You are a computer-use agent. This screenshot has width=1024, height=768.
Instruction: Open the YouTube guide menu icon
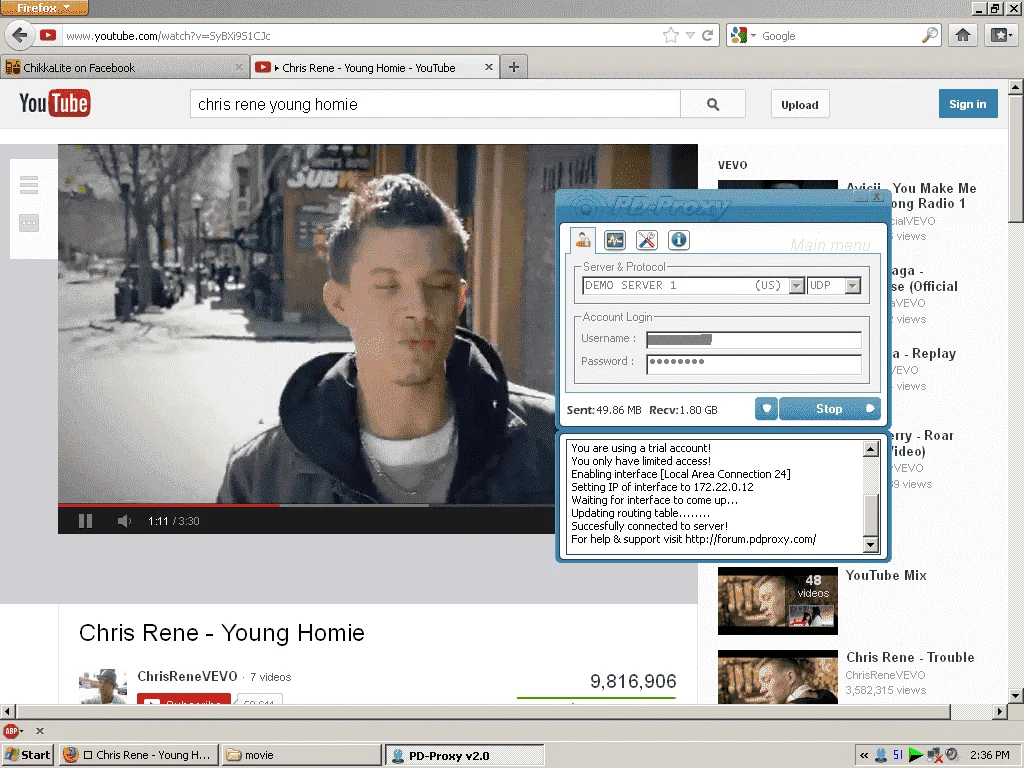tap(29, 185)
